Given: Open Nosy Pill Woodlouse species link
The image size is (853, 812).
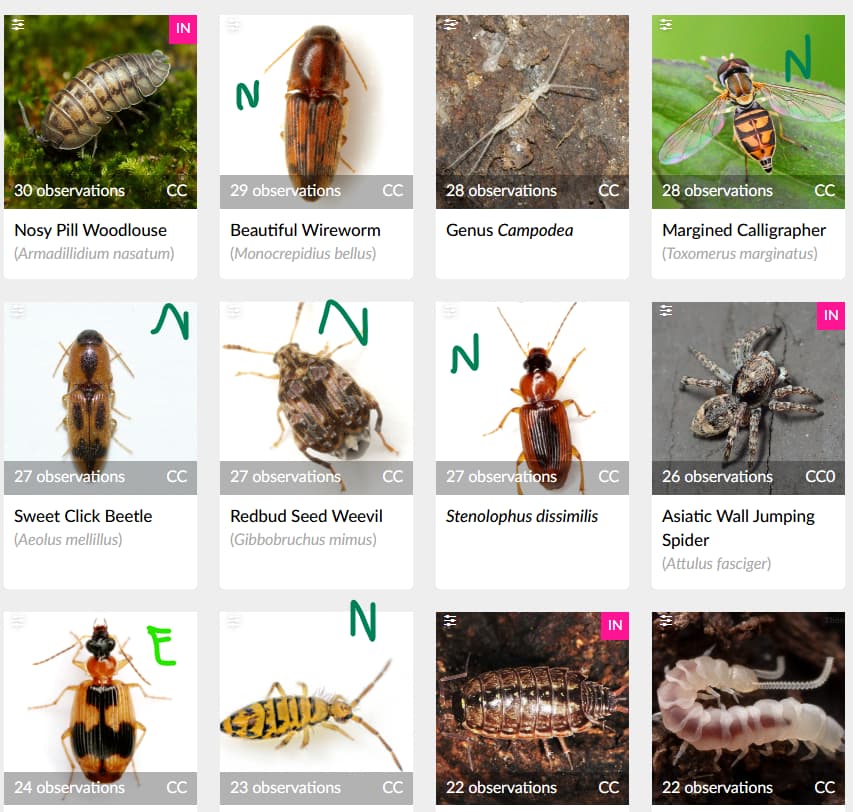Looking at the screenshot, I should [x=90, y=230].
